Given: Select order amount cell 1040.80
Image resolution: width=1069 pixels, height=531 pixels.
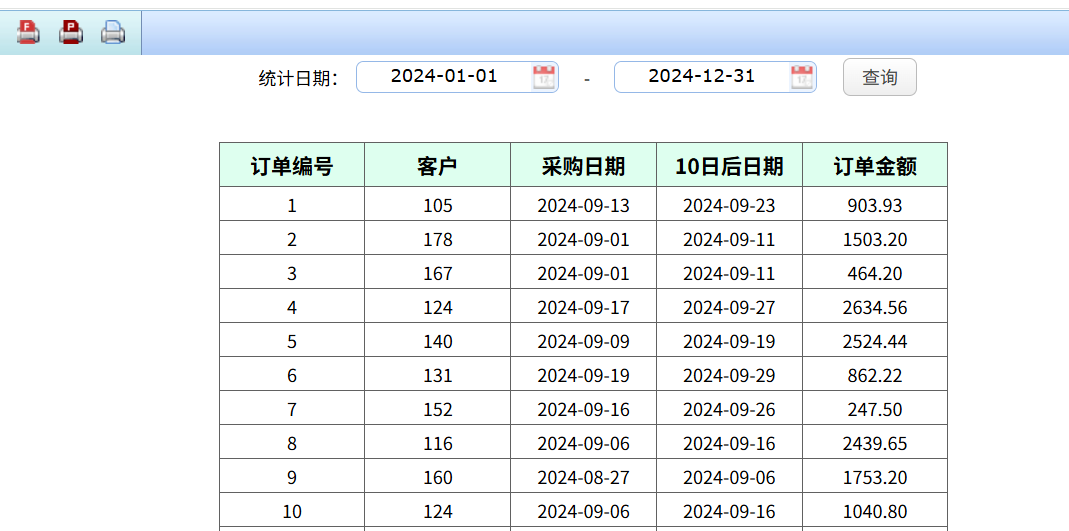Looking at the screenshot, I should point(875,511).
